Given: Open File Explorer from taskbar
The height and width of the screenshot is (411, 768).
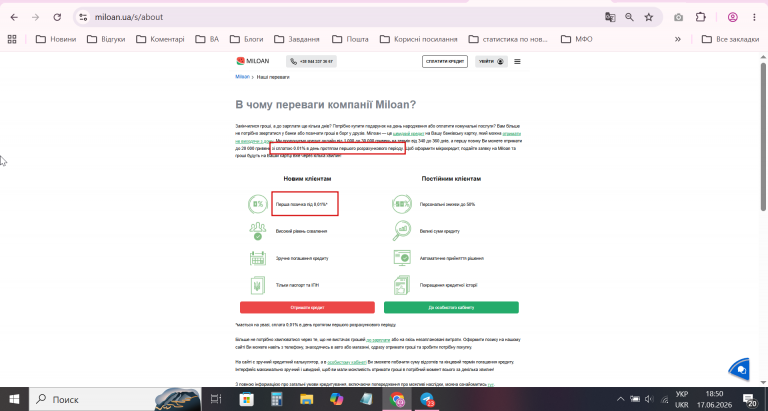Looking at the screenshot, I should point(307,399).
